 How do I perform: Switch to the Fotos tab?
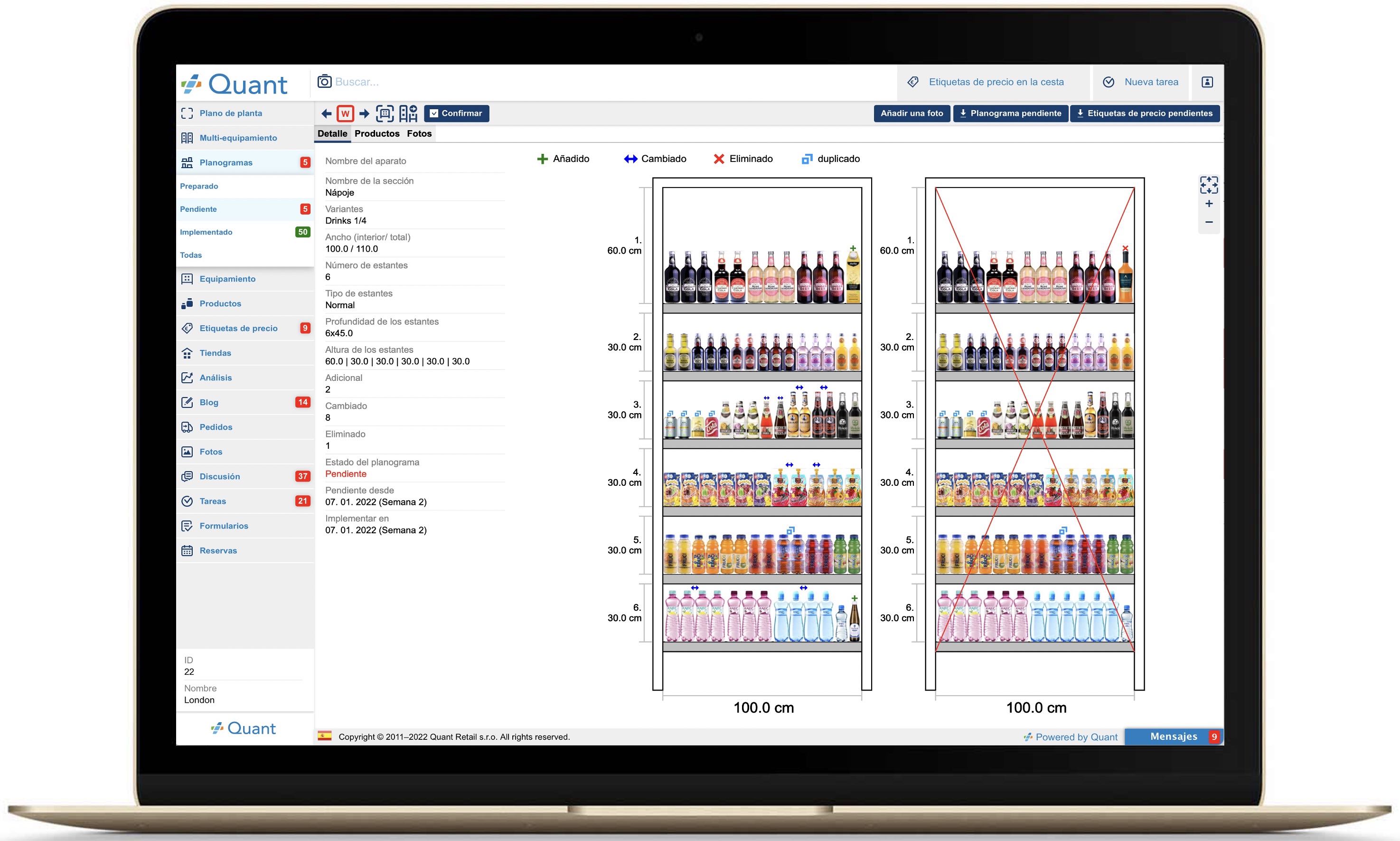(x=419, y=134)
